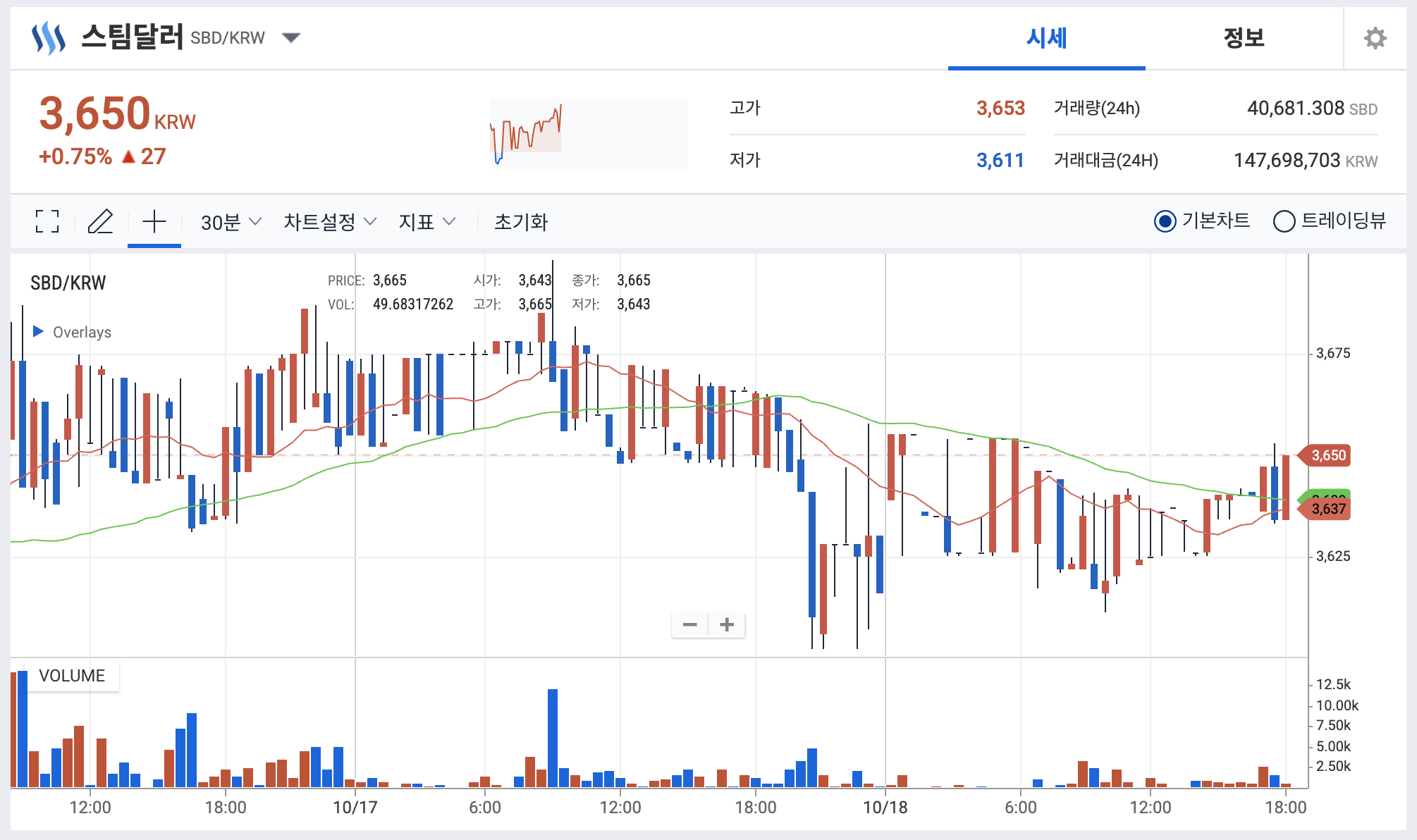
Task: Open the 지표 indicators dropdown
Action: (x=427, y=222)
